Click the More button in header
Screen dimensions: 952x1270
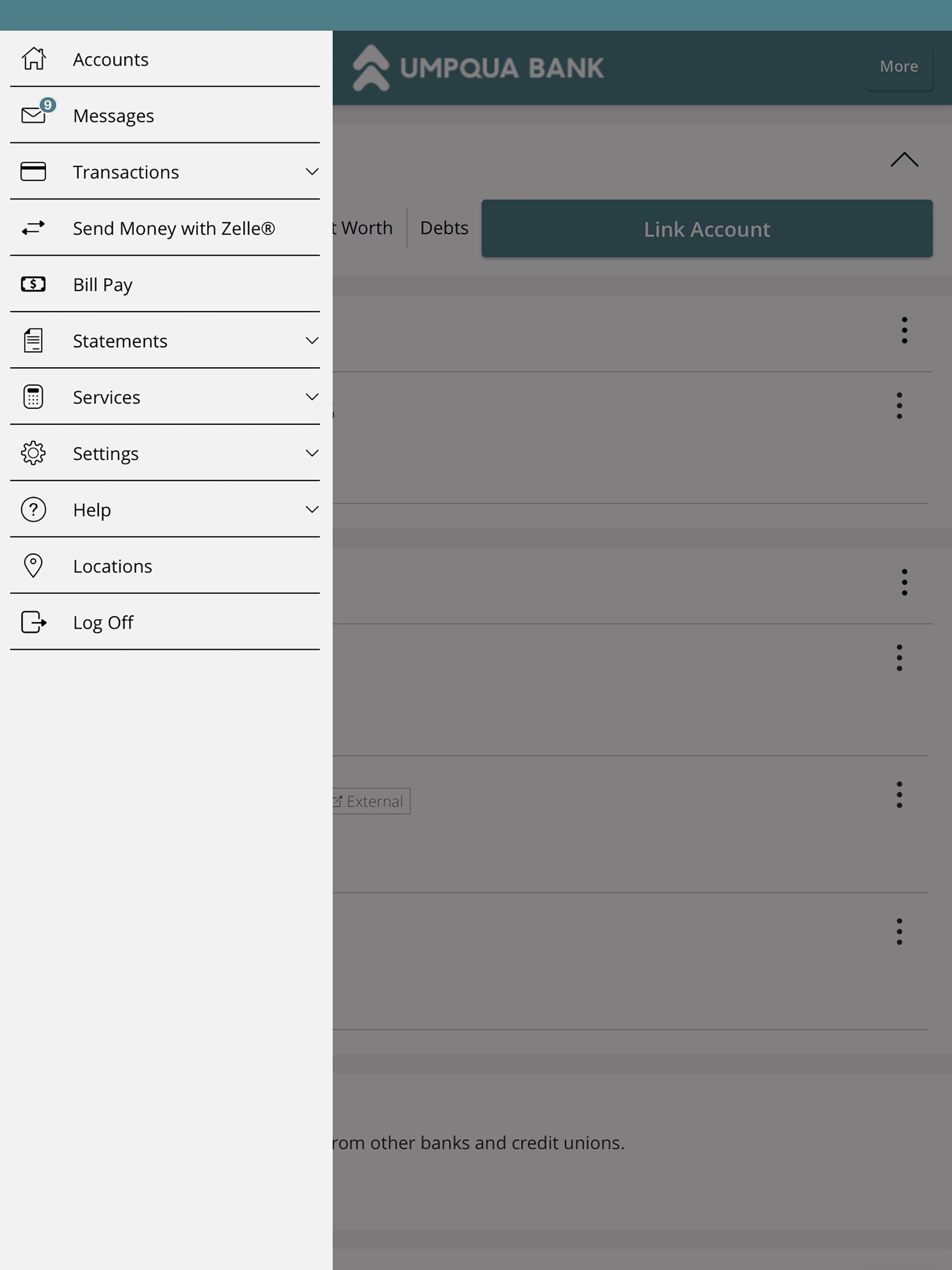899,66
